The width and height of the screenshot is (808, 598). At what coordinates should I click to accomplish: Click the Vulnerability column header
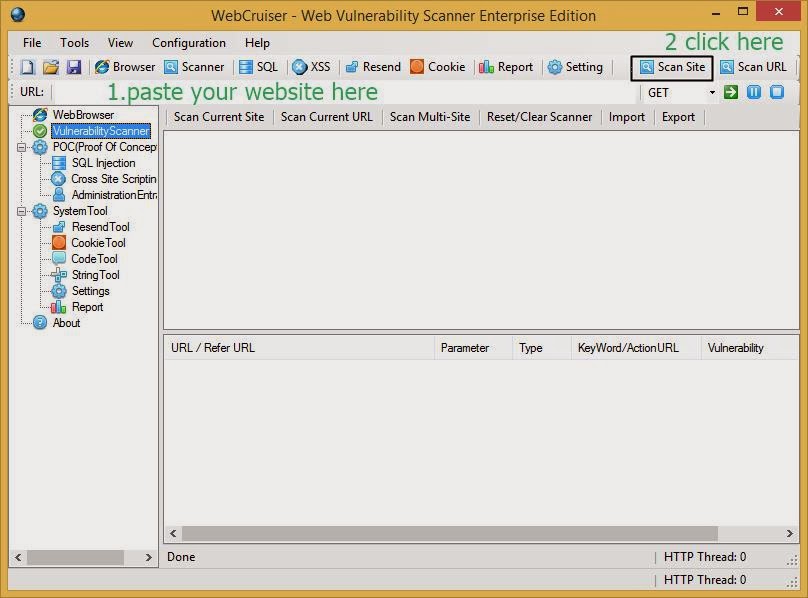[x=750, y=348]
